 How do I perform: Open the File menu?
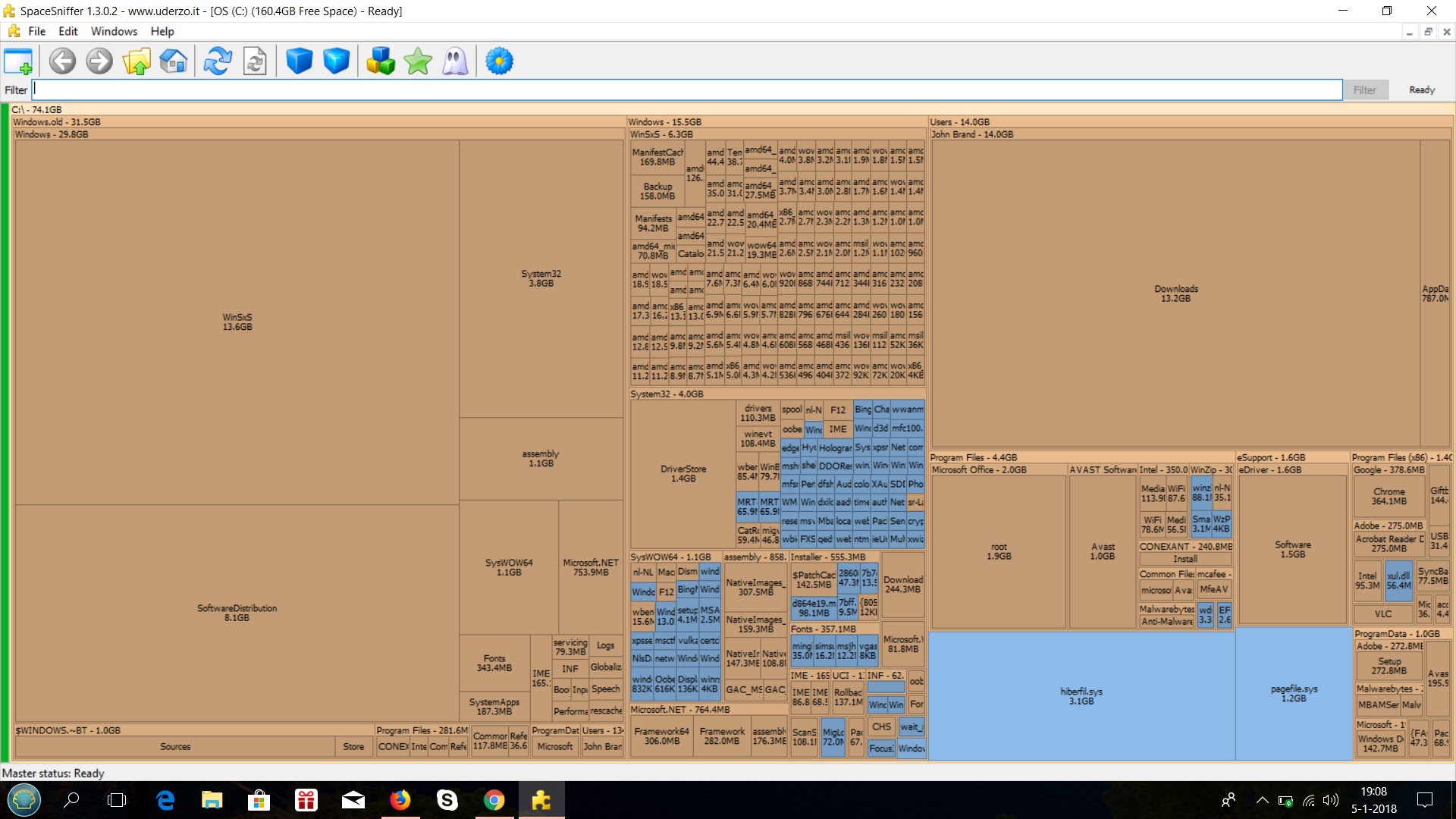click(x=36, y=31)
